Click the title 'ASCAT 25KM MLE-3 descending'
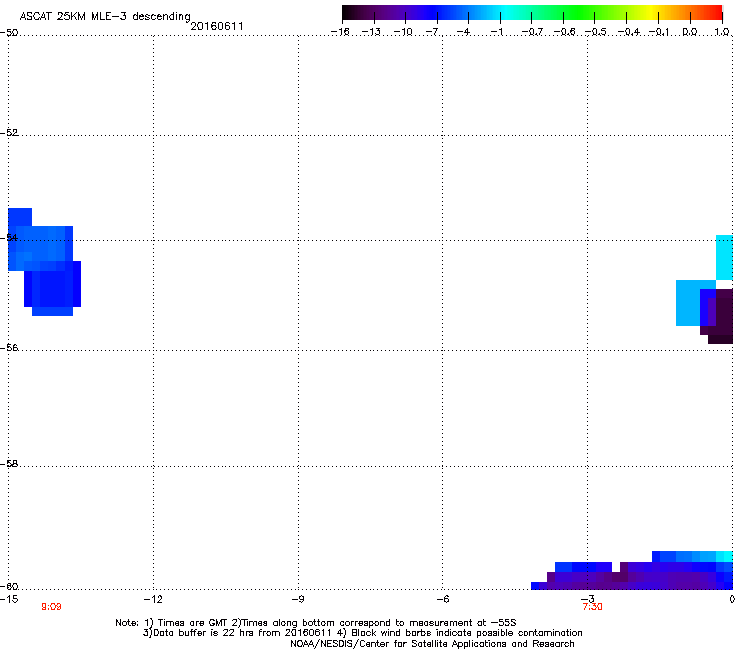 [105, 16]
